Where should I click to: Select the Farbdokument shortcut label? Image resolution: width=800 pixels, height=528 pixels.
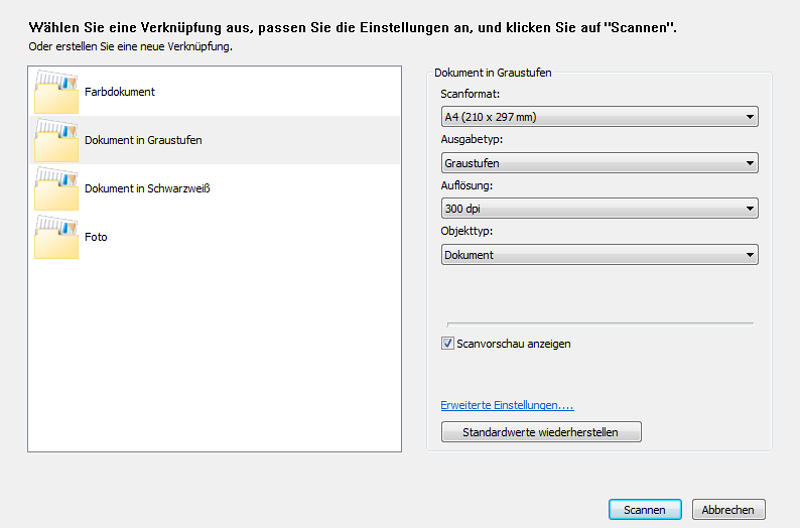(119, 92)
